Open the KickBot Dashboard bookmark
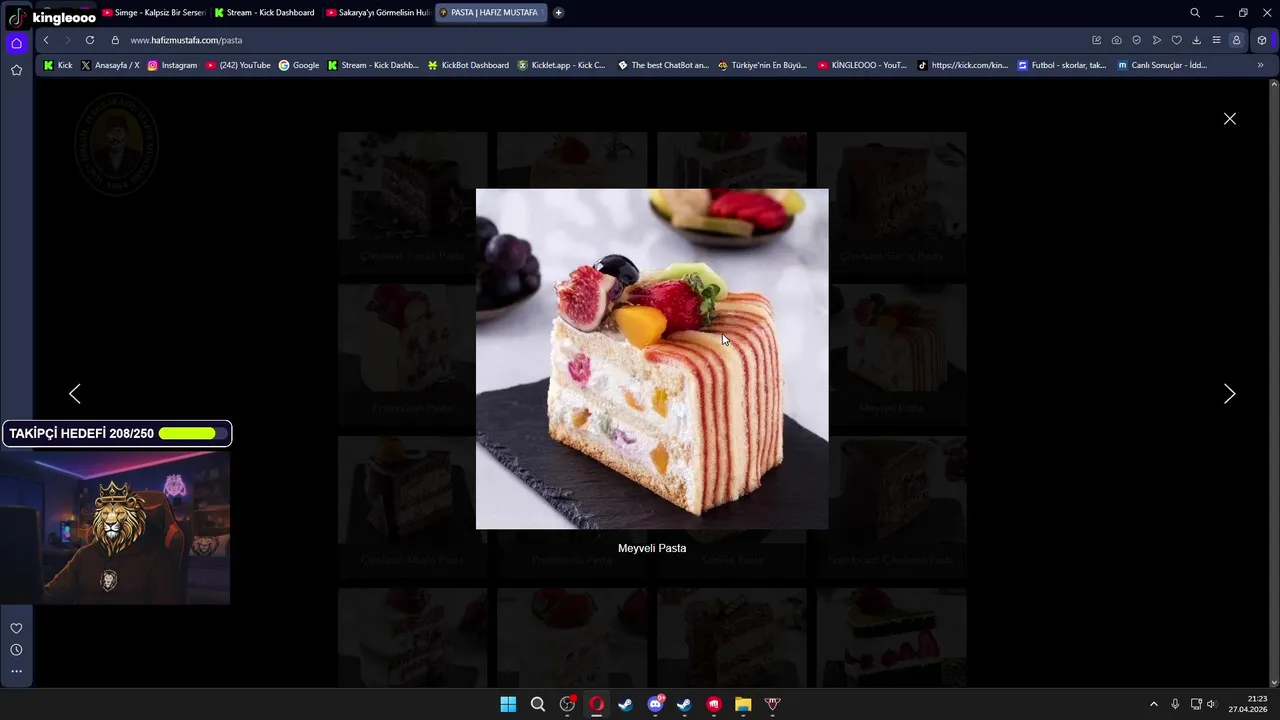 [x=468, y=65]
